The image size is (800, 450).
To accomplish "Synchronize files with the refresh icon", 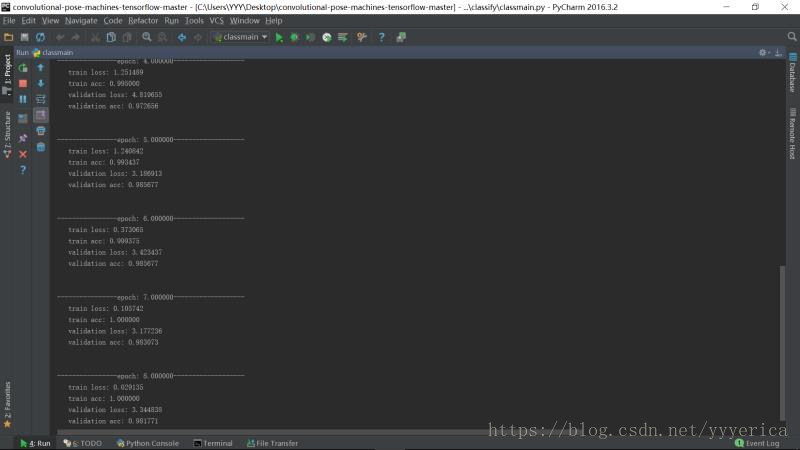I will click(40, 37).
